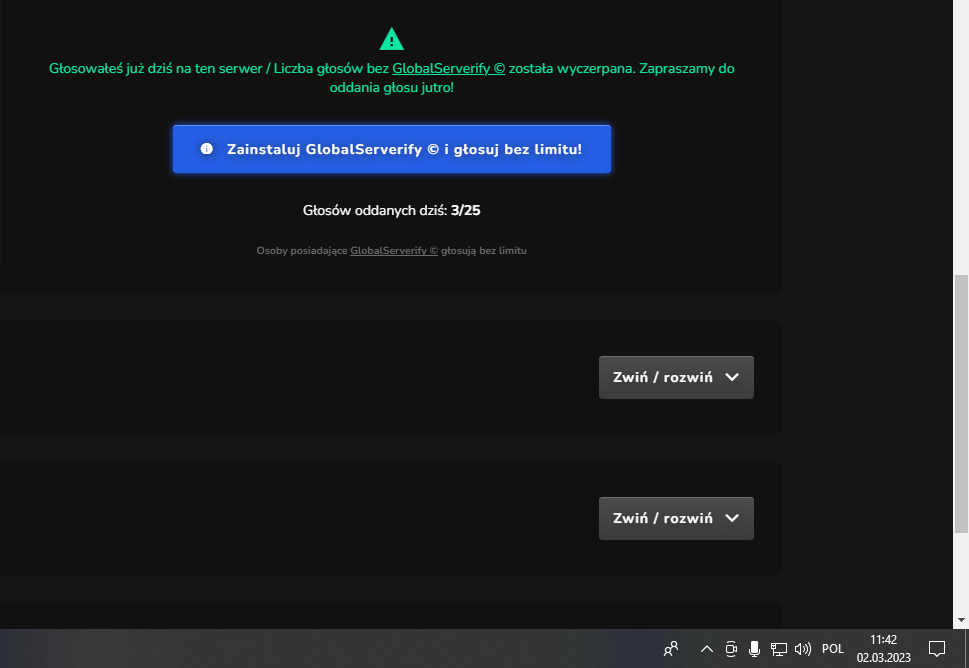The image size is (969, 668).
Task: Show hidden tray icons chevron
Action: [x=706, y=649]
